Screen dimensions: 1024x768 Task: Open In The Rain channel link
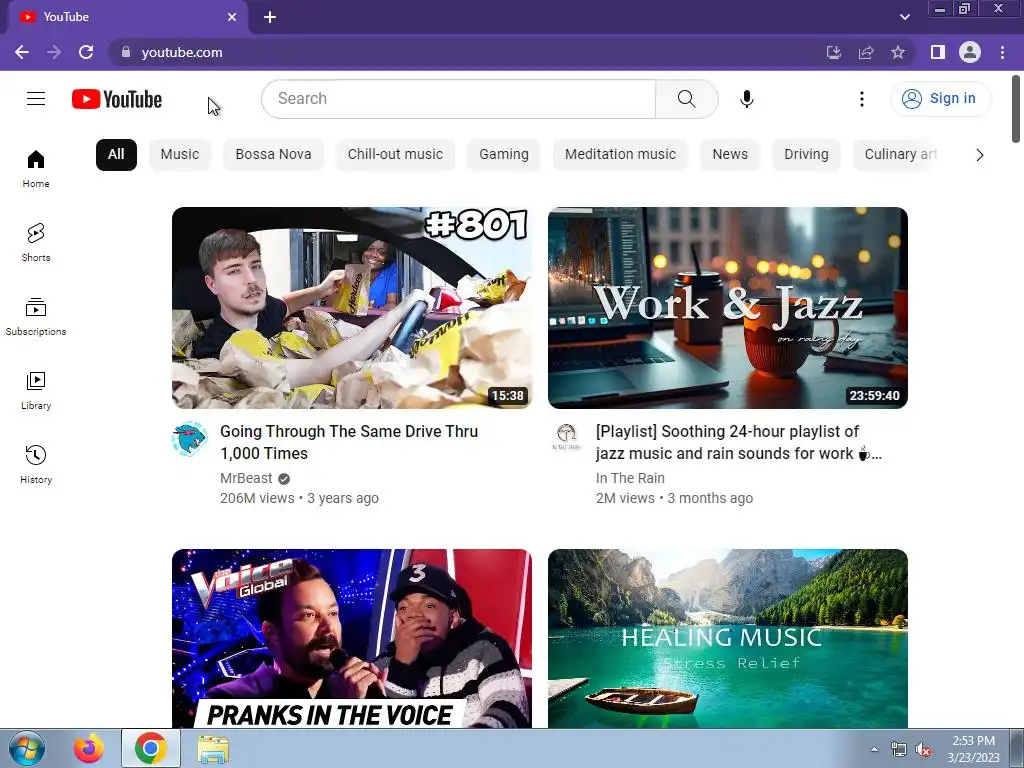point(630,478)
